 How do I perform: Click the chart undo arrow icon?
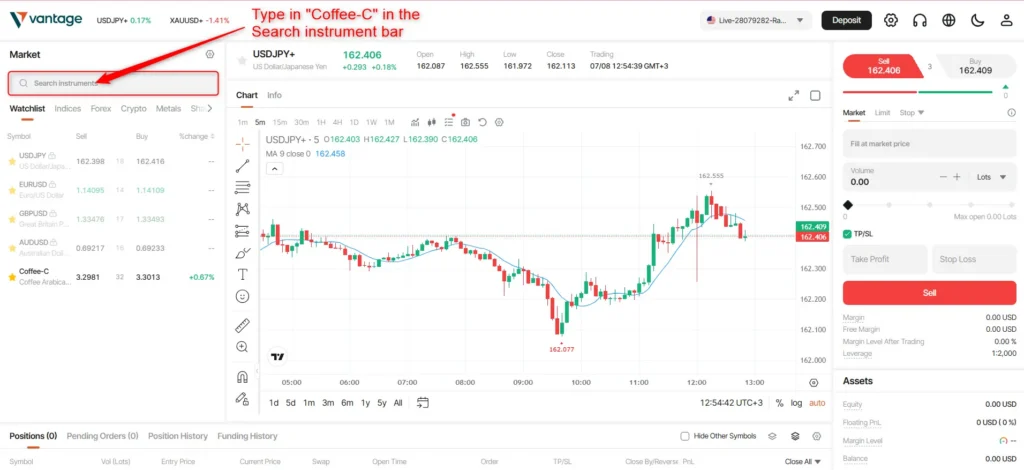(482, 122)
